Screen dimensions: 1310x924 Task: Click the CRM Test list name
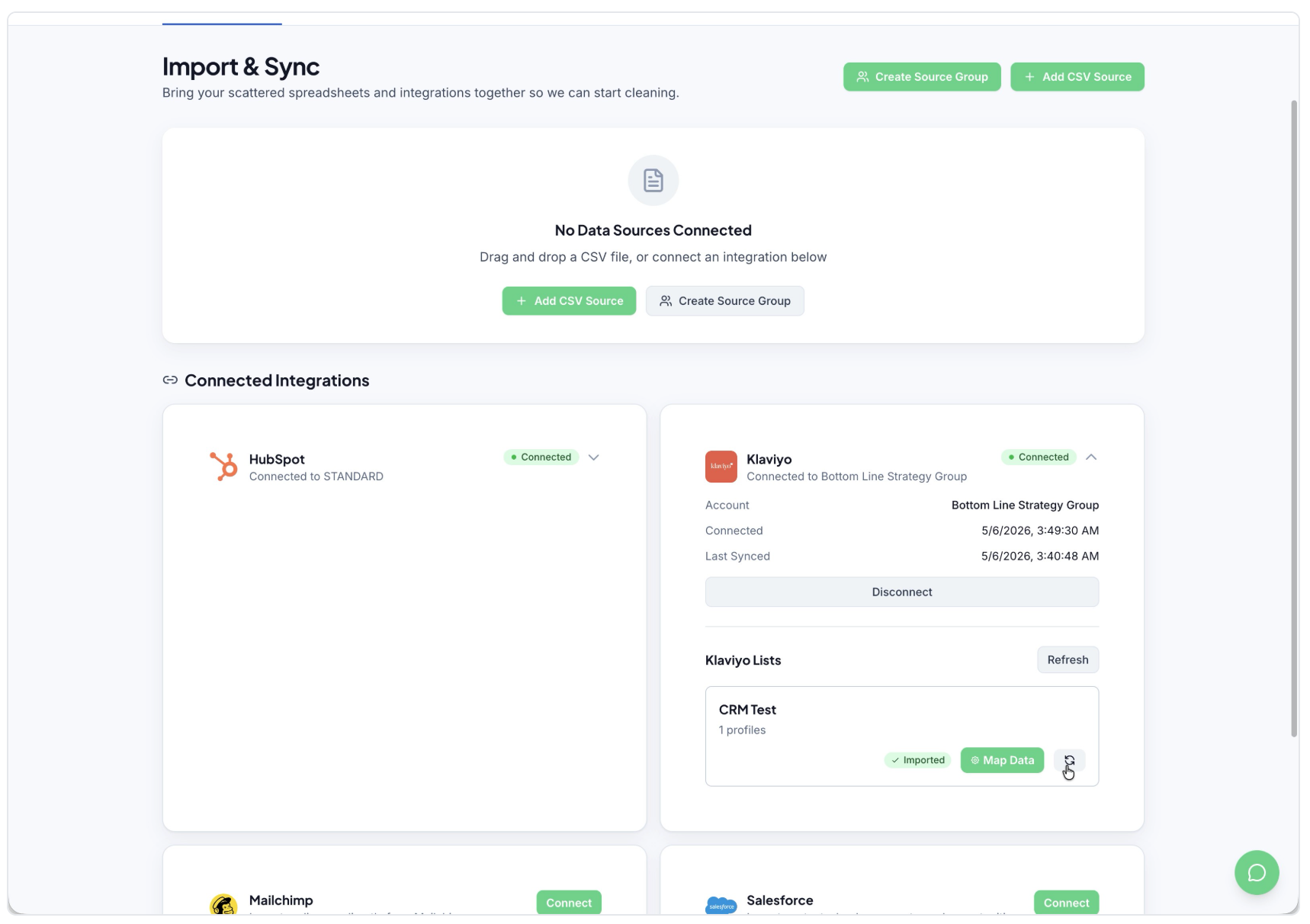tap(747, 710)
